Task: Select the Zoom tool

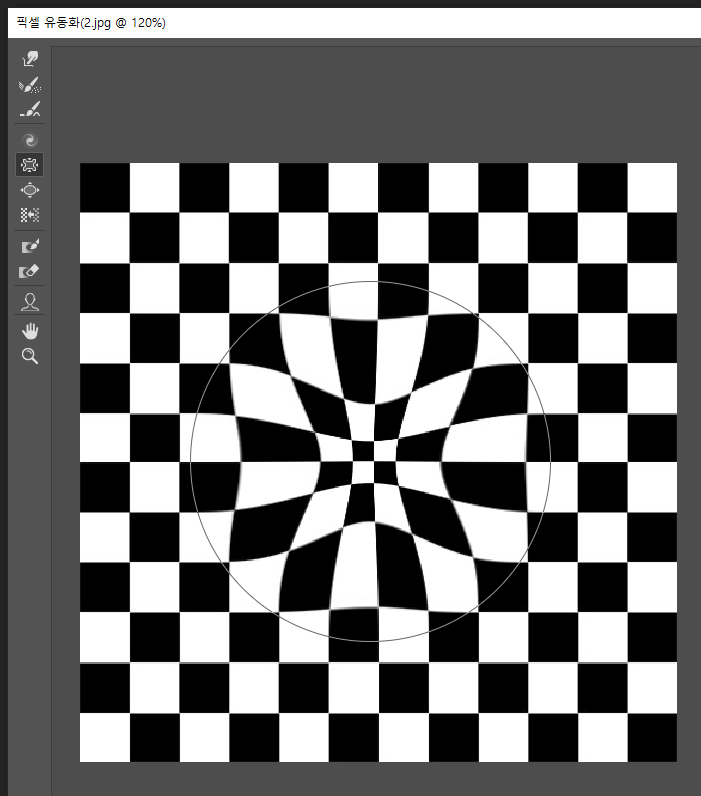Action: coord(30,356)
